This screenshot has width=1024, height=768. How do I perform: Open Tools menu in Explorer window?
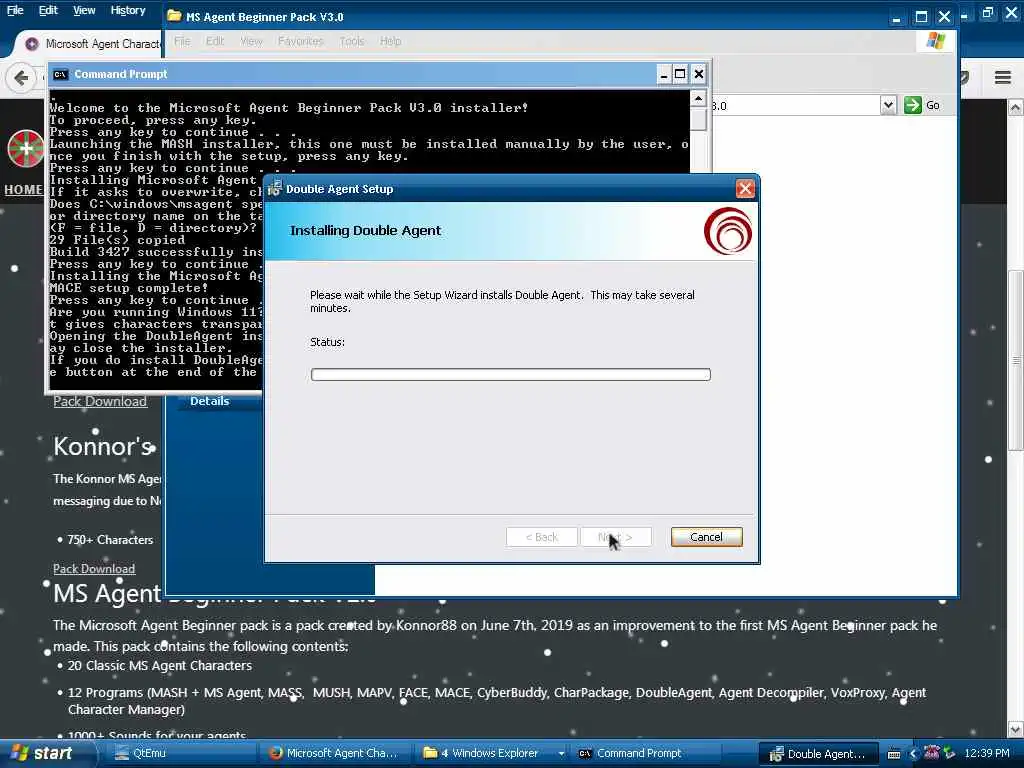pos(351,41)
